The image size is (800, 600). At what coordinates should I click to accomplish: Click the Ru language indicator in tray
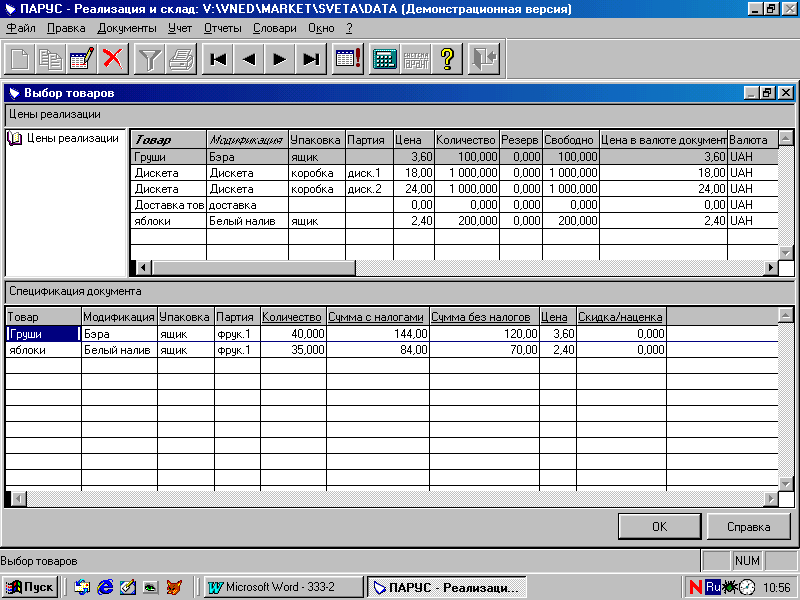(x=713, y=587)
